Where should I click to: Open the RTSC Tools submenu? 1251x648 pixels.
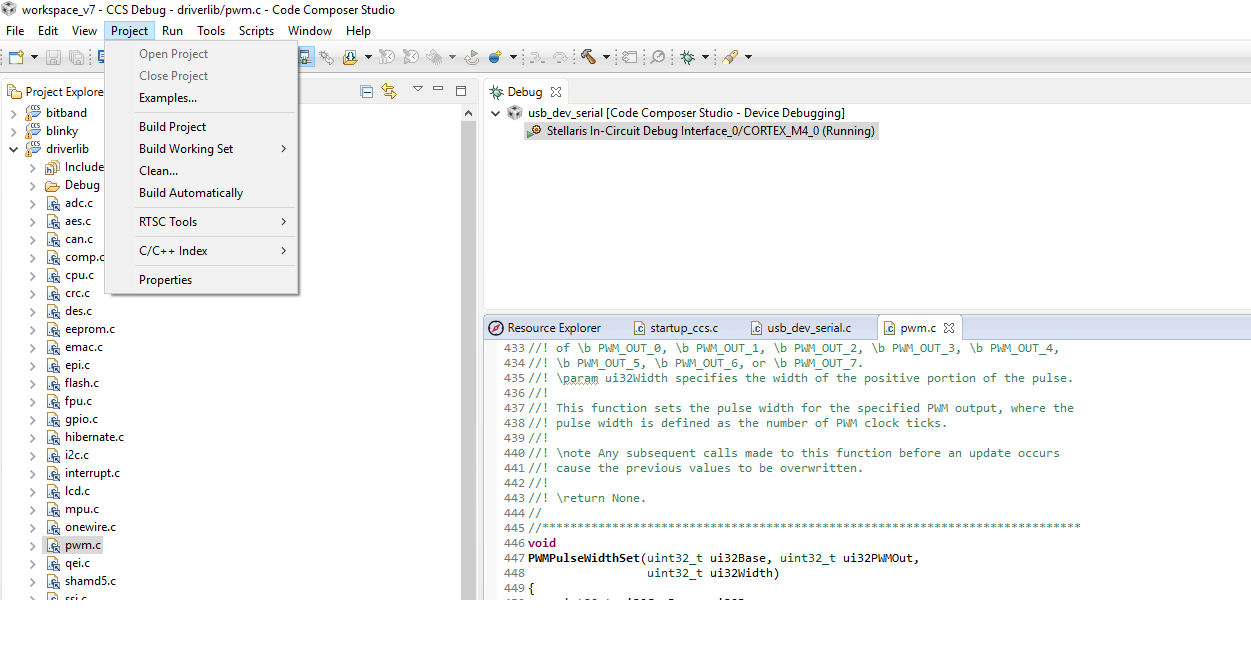pyautogui.click(x=201, y=222)
